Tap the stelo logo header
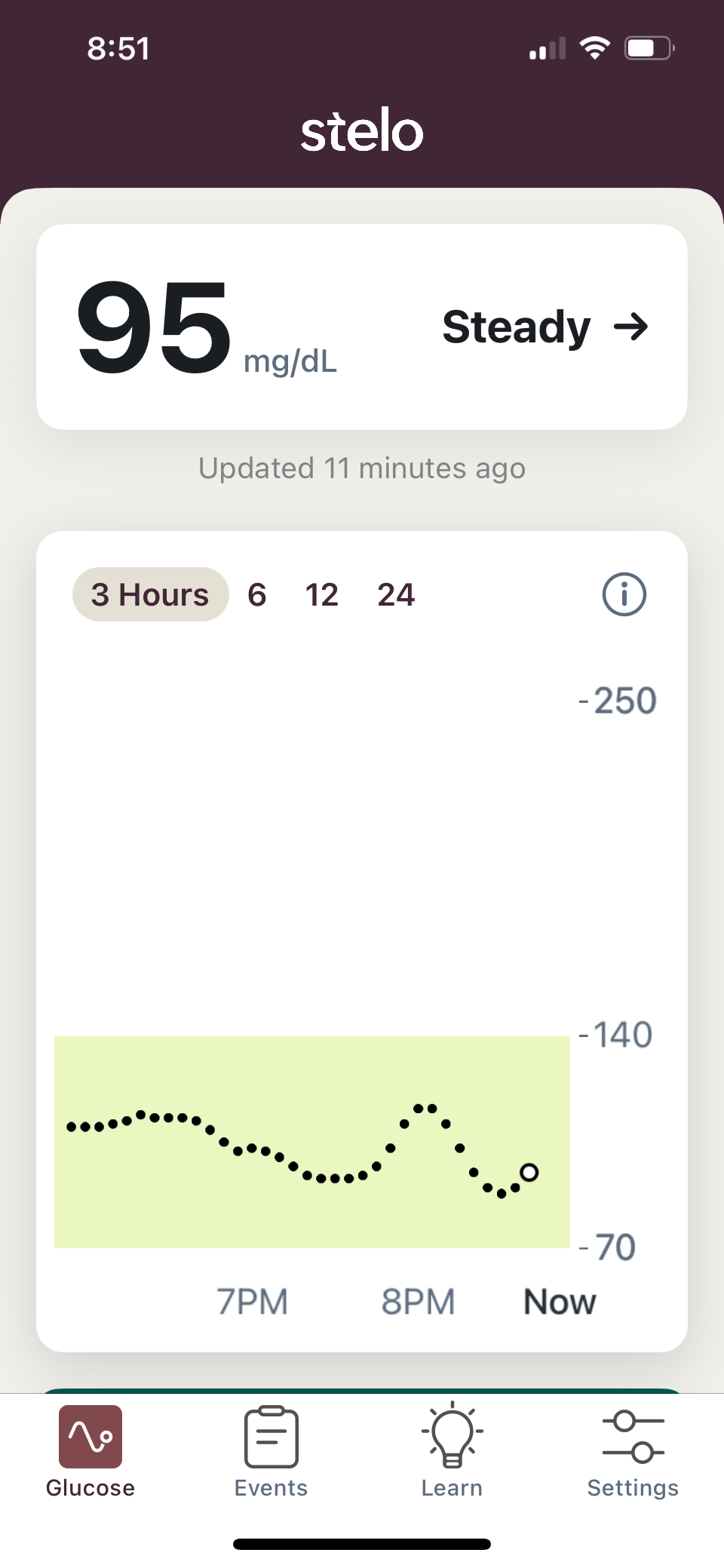The image size is (724, 1568). [362, 130]
